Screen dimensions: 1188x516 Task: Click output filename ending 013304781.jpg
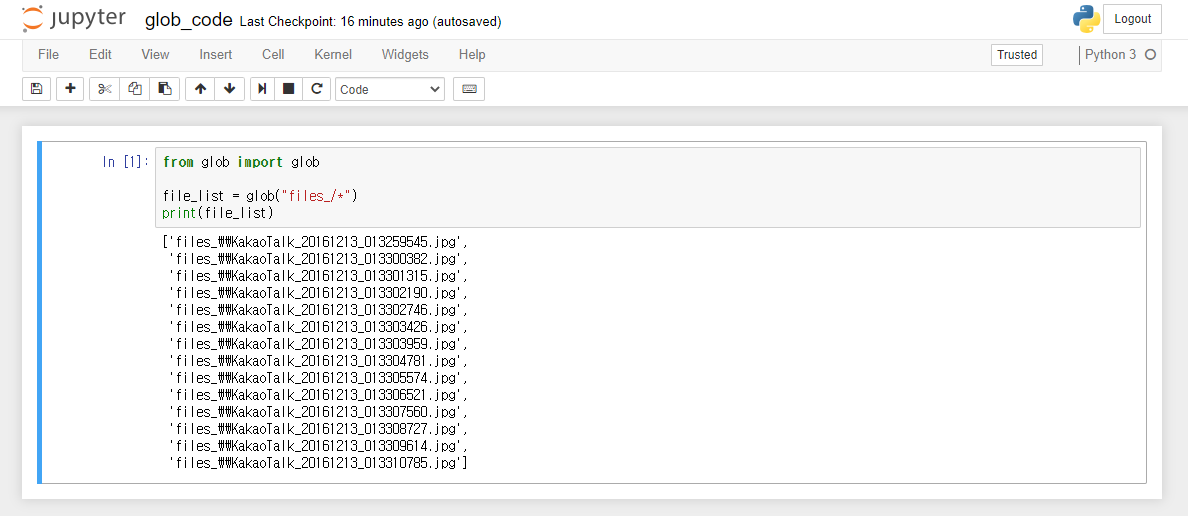(x=319, y=361)
